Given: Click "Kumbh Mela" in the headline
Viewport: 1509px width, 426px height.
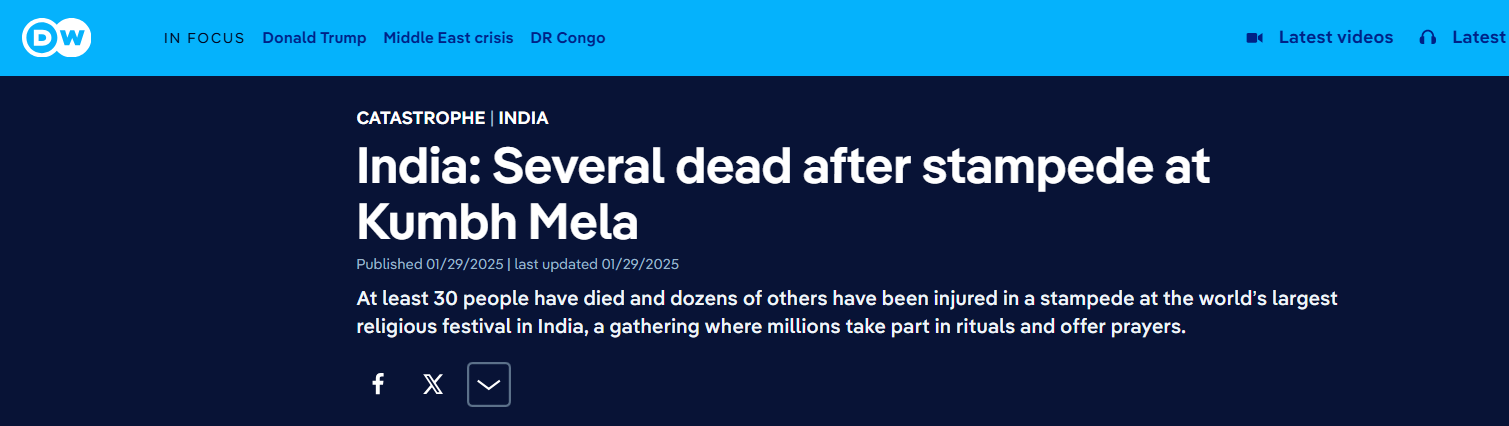Looking at the screenshot, I should point(497,222).
